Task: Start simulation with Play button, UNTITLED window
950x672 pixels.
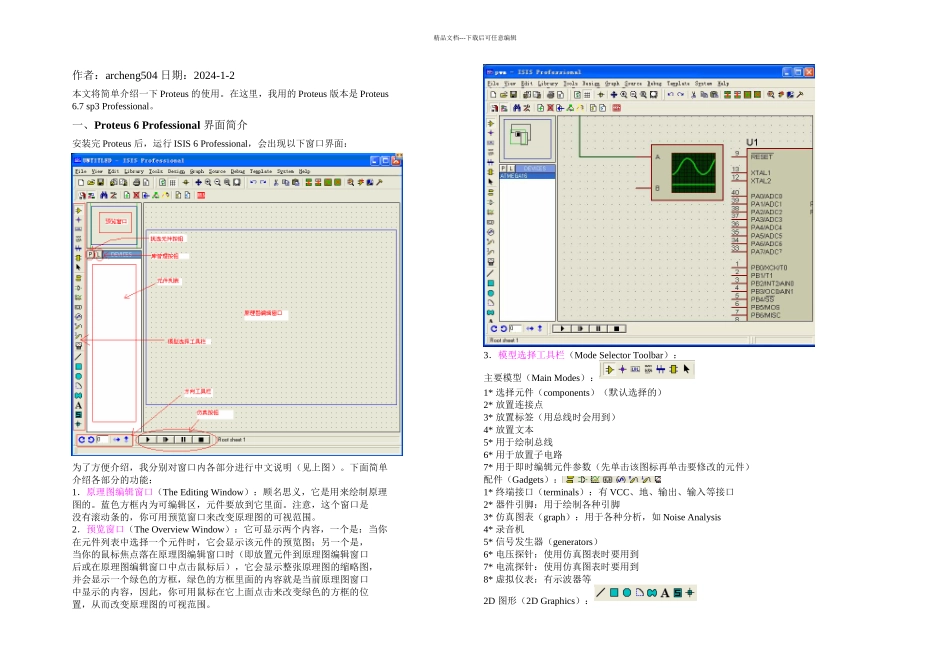Action: pos(147,439)
